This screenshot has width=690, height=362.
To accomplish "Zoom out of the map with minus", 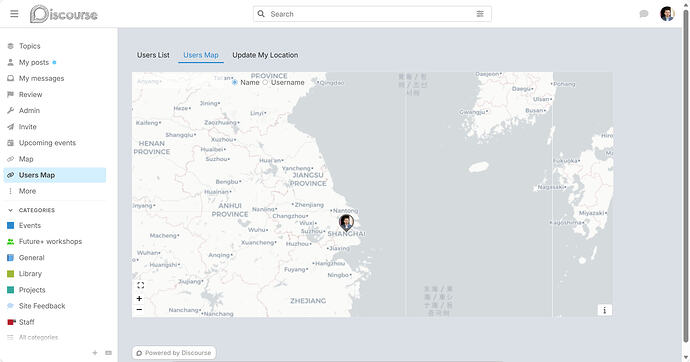I will pyautogui.click(x=139, y=310).
